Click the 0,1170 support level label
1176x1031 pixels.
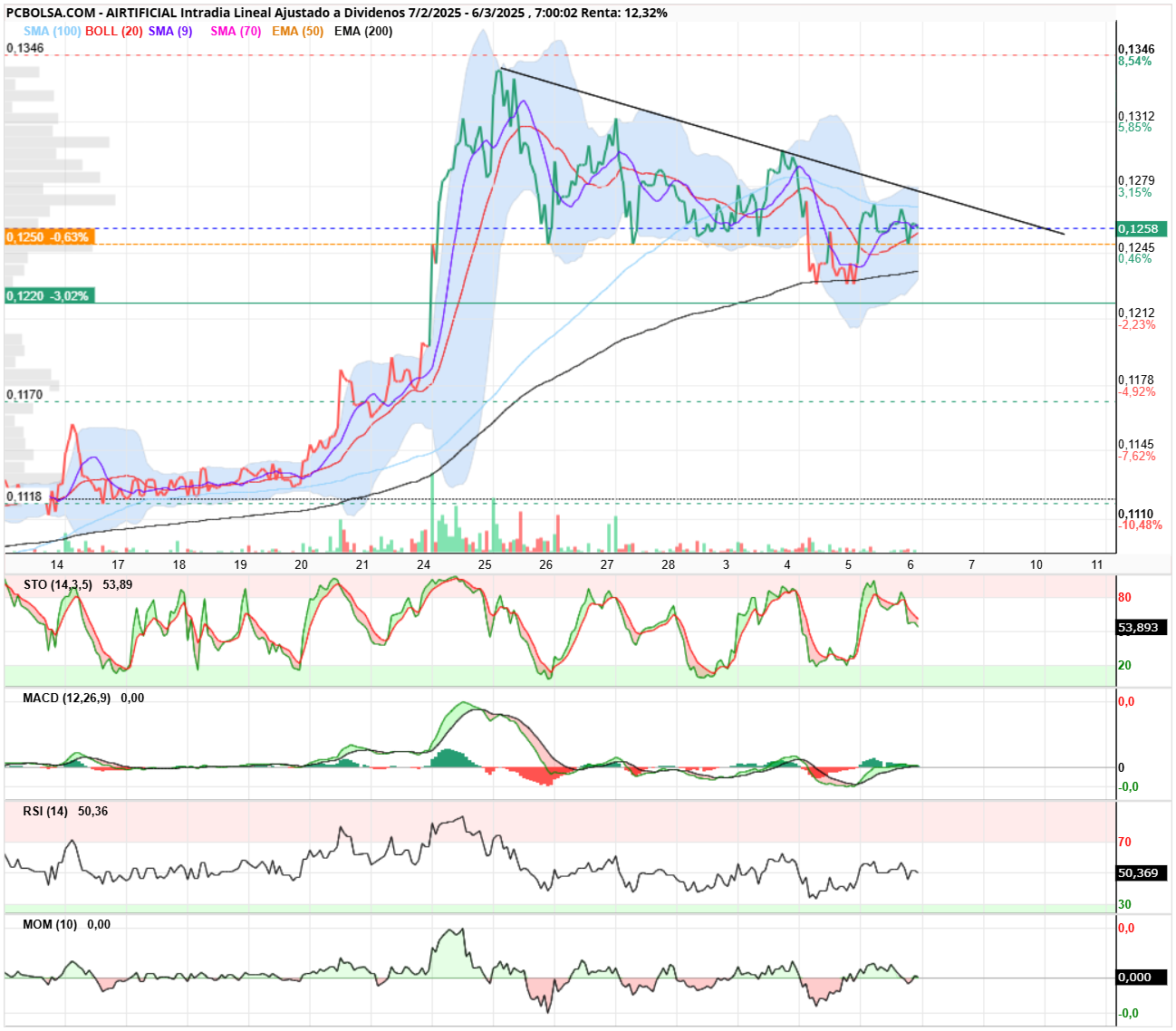[24, 395]
